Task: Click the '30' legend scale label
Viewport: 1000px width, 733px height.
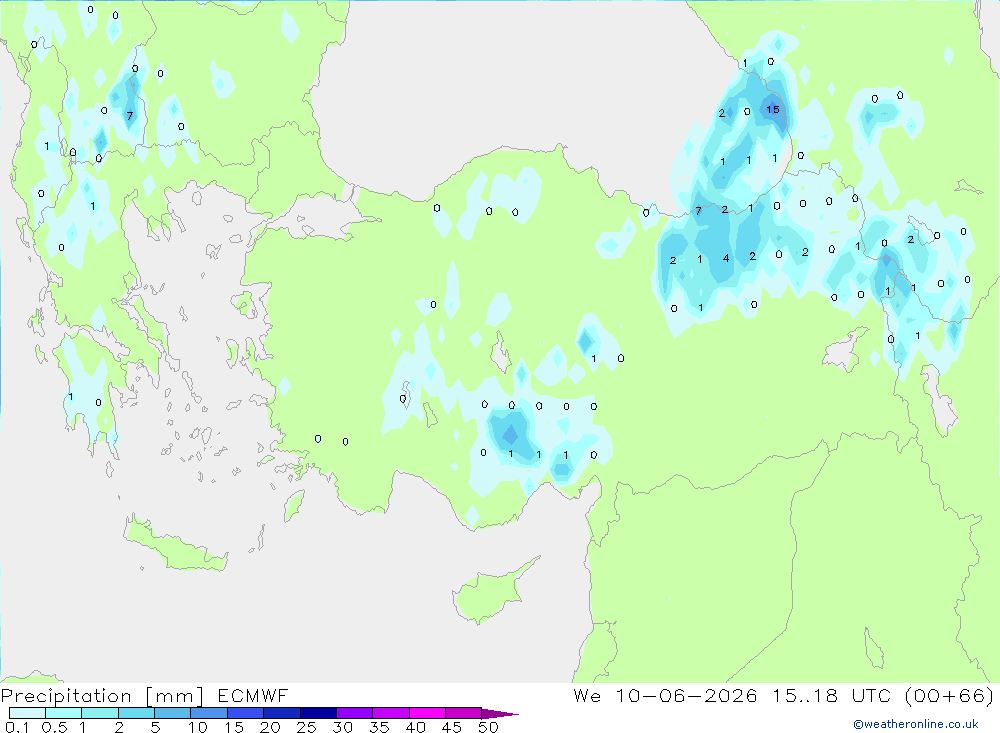Action: [x=342, y=727]
